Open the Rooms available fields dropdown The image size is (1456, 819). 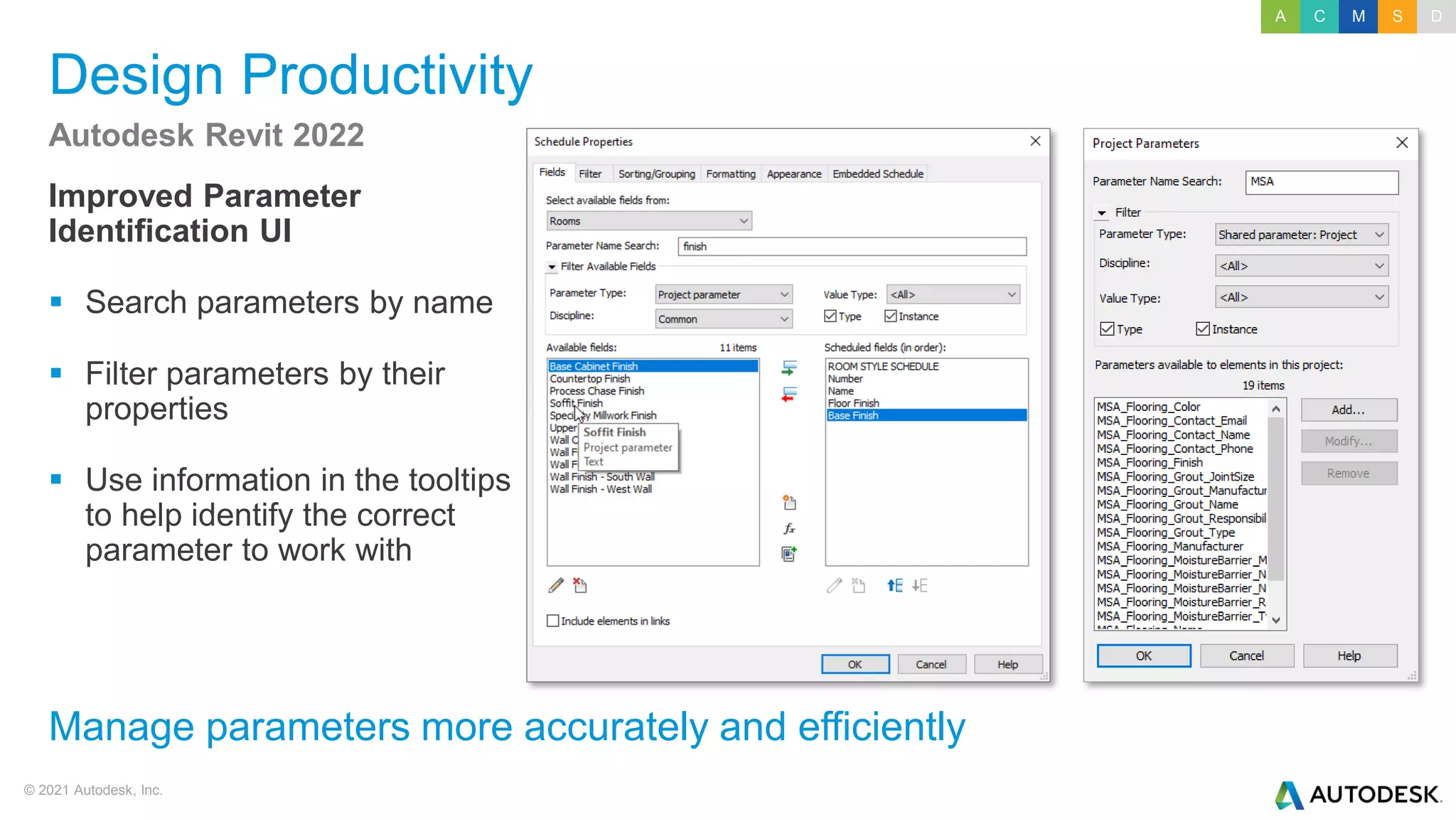(x=649, y=220)
